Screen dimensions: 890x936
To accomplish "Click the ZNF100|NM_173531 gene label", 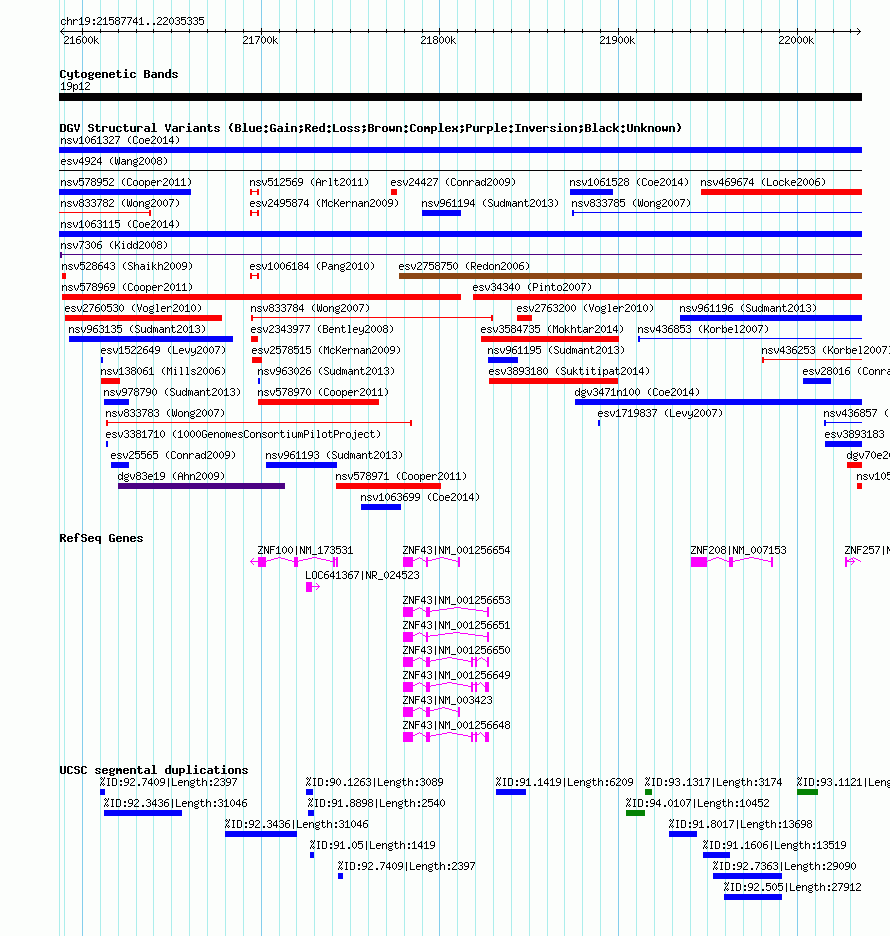I will point(306,550).
